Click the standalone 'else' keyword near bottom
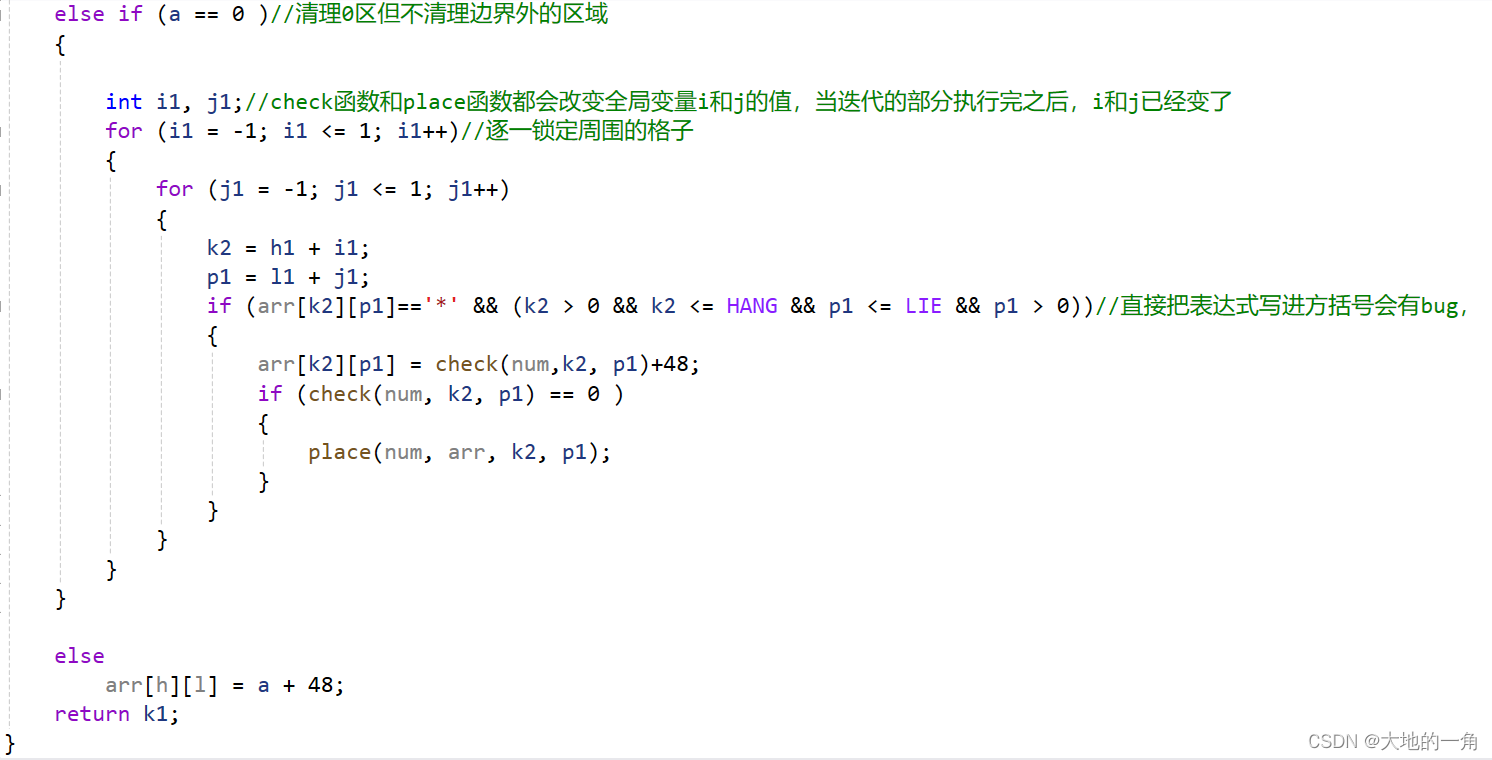Screen dimensions: 1492x760 click(x=80, y=656)
